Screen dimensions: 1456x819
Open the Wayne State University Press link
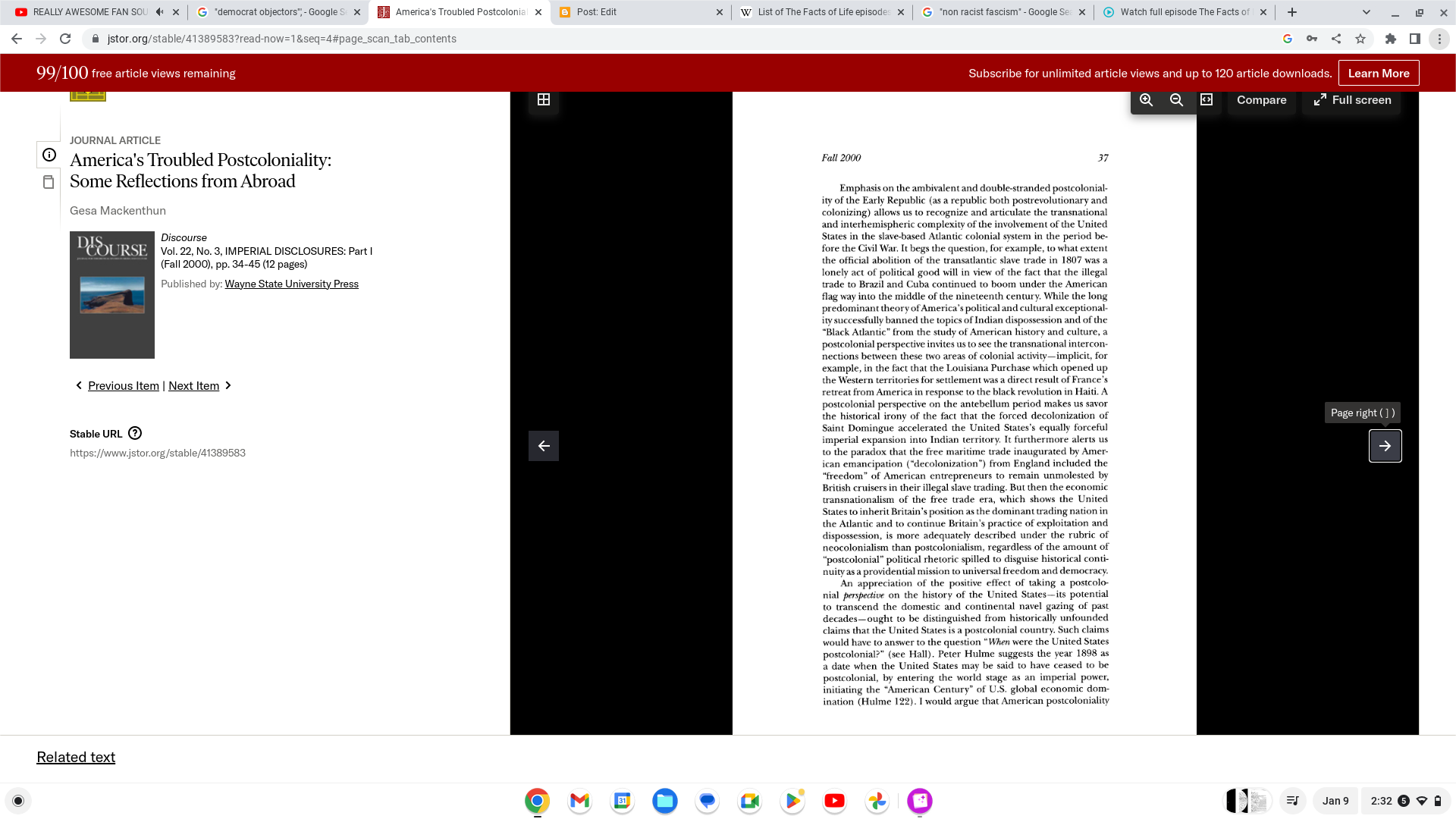tap(291, 284)
